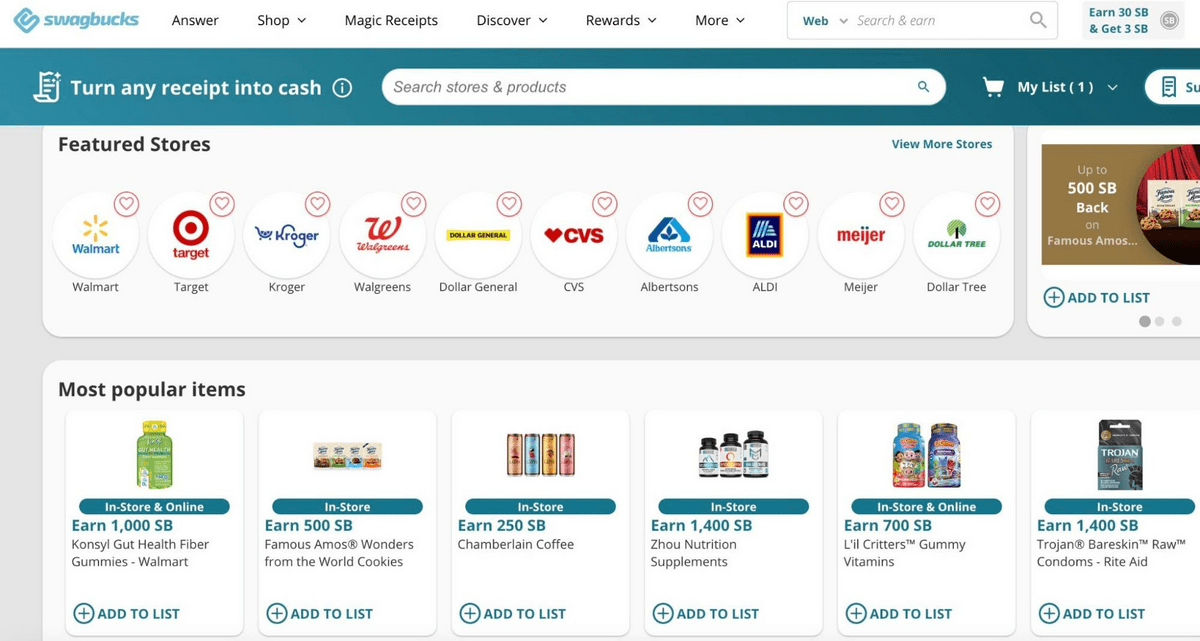This screenshot has height=641, width=1200.
Task: Add Trojan Bareskin Raw Condoms to list
Action: pos(1092,613)
